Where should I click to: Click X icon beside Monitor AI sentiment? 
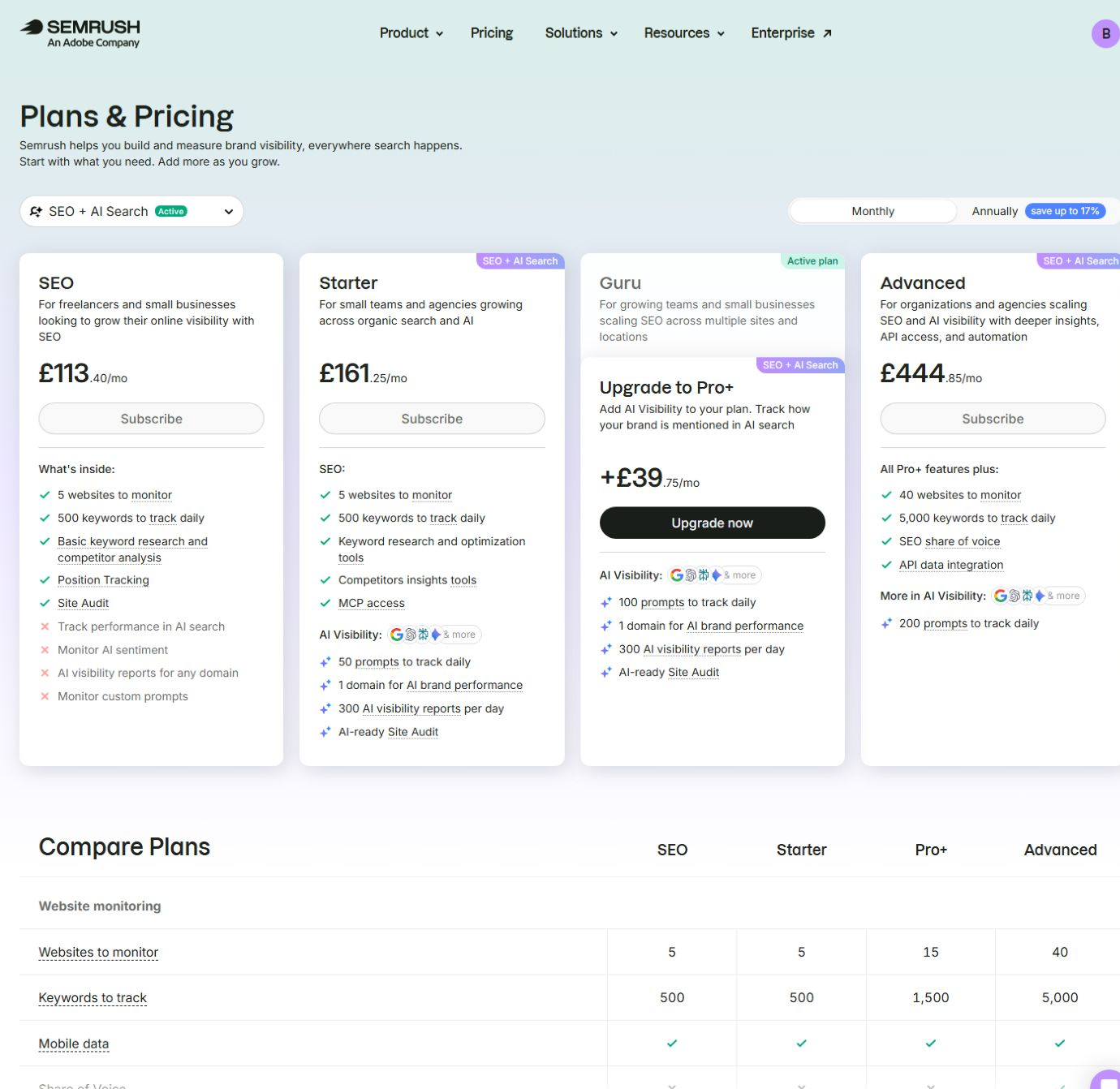45,650
